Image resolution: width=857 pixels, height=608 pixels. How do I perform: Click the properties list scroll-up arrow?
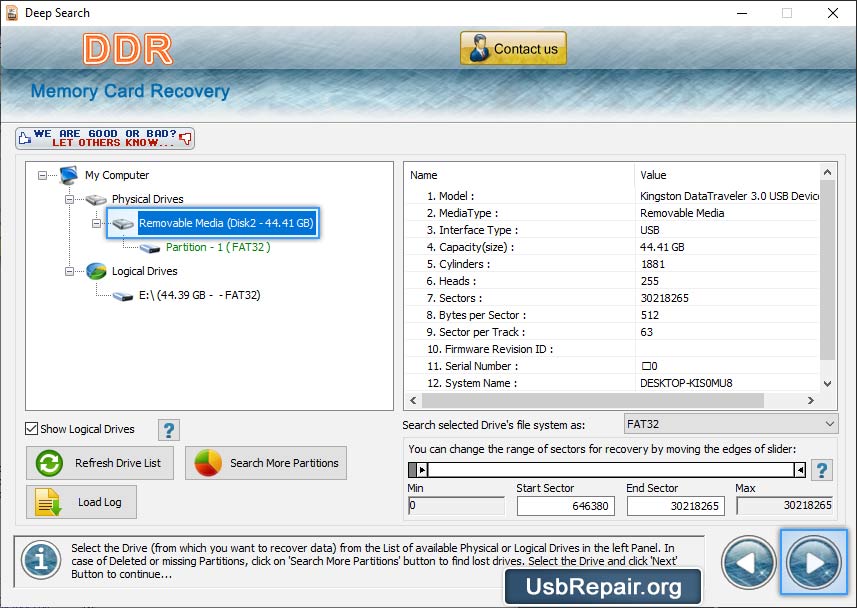pos(827,173)
